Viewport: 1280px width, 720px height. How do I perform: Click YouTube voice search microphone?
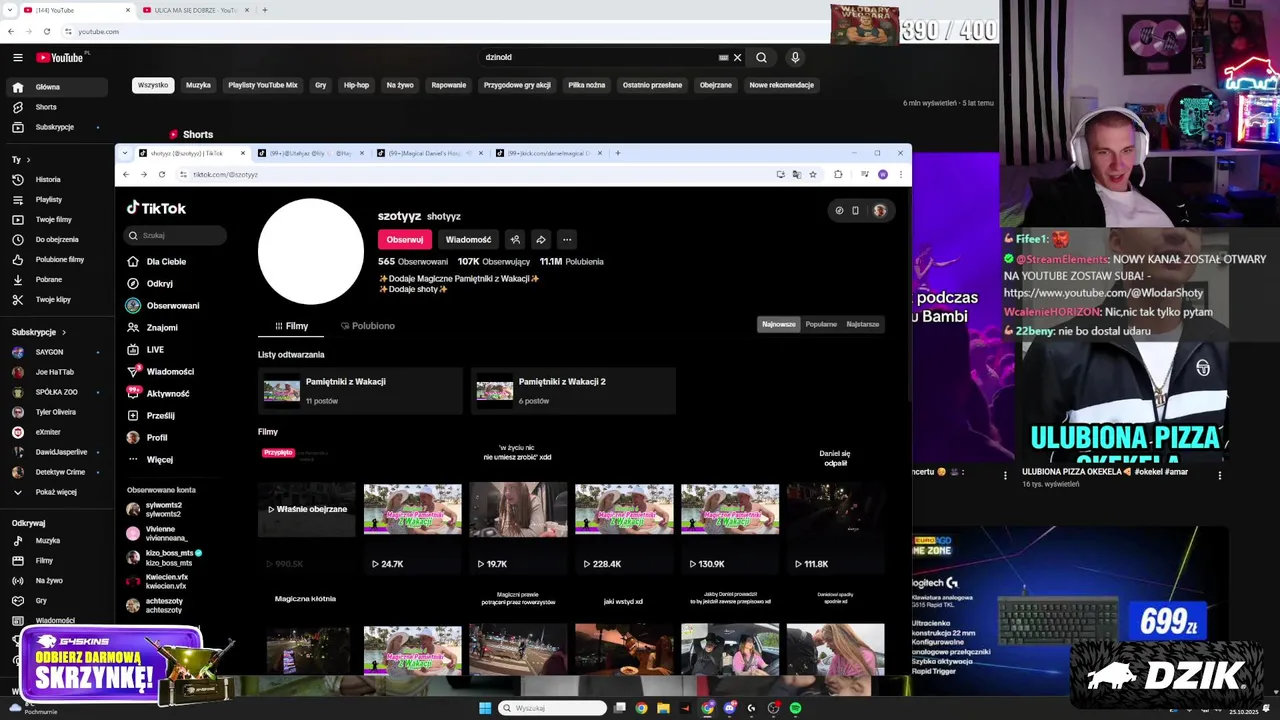795,58
